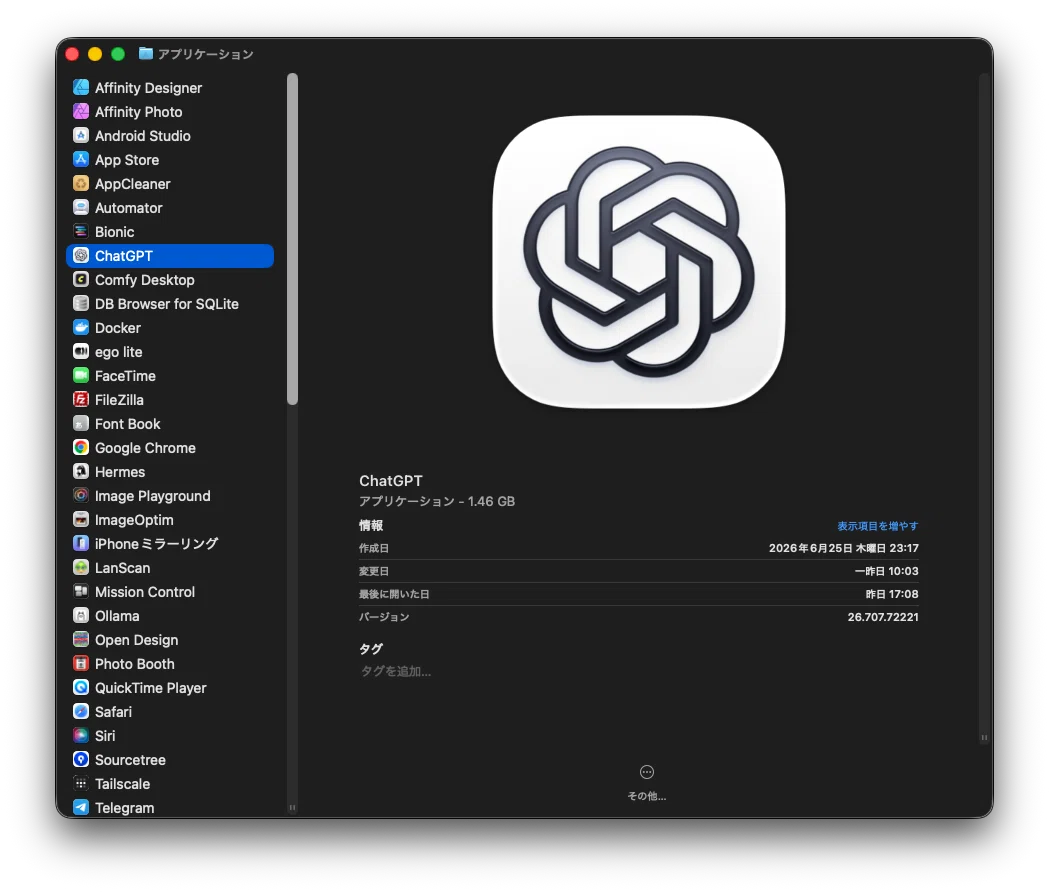
Task: Click the バージョン label
Action: click(x=384, y=617)
